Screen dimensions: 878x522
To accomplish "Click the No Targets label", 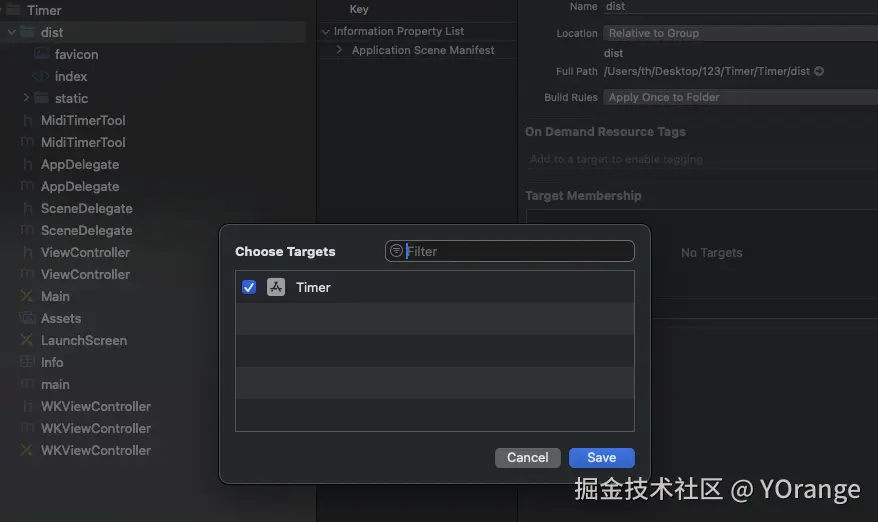I will pos(711,253).
